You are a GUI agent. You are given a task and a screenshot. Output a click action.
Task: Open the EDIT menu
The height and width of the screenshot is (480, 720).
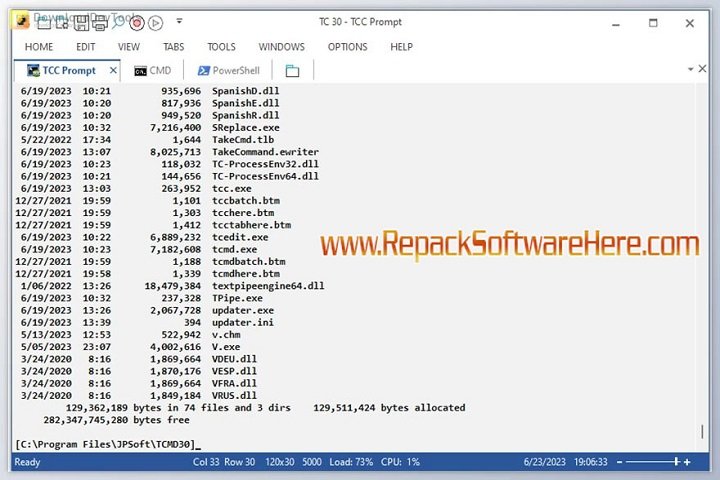coord(86,47)
